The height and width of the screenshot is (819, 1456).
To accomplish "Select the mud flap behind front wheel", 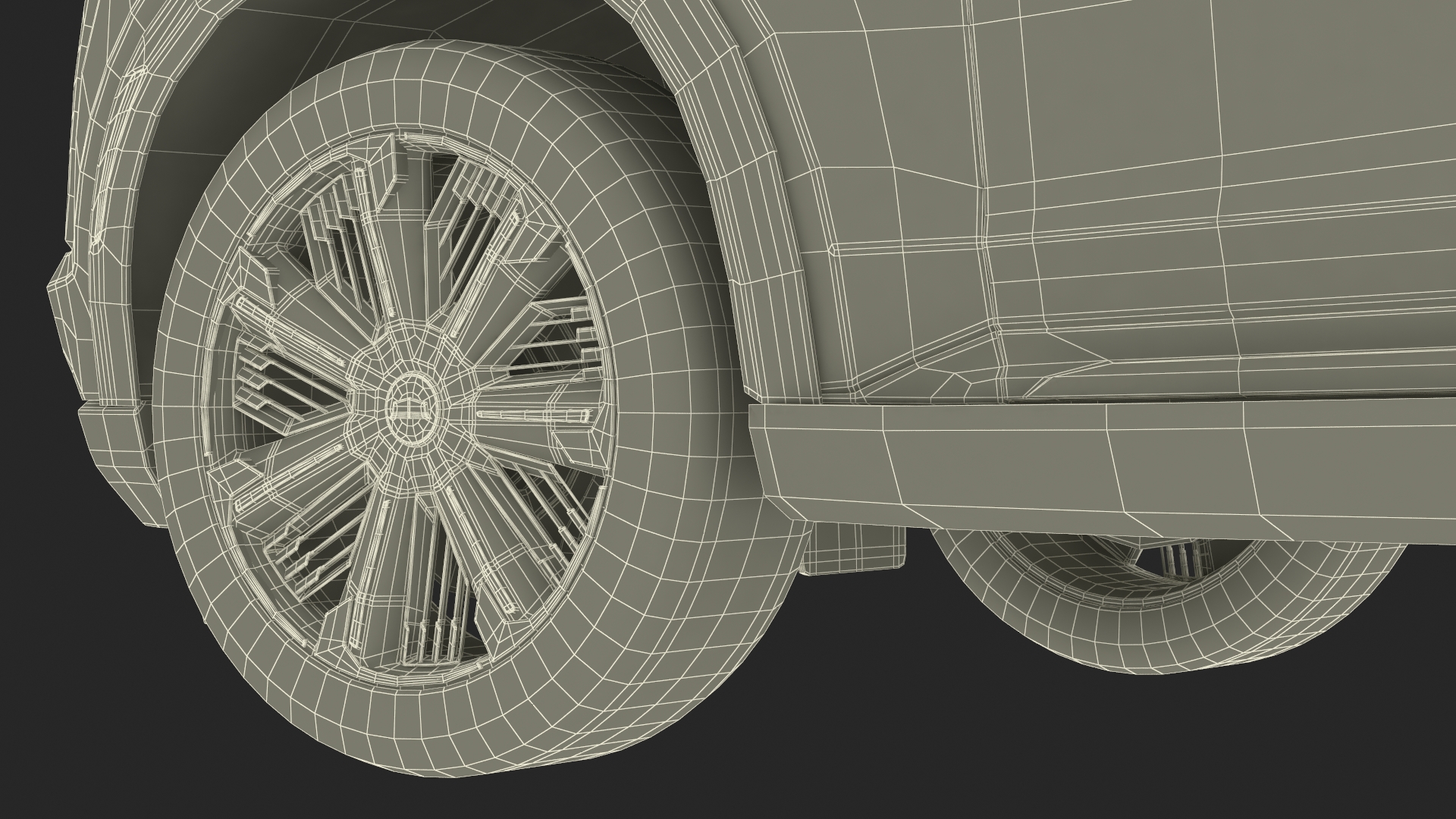I will point(853,550).
